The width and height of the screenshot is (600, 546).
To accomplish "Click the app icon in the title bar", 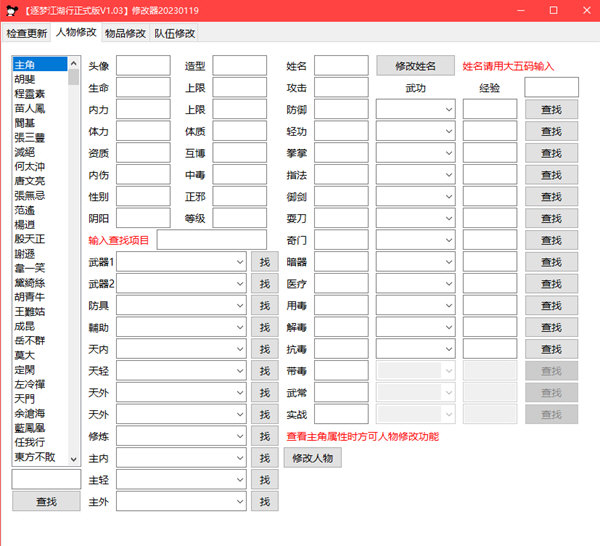I will (x=12, y=10).
